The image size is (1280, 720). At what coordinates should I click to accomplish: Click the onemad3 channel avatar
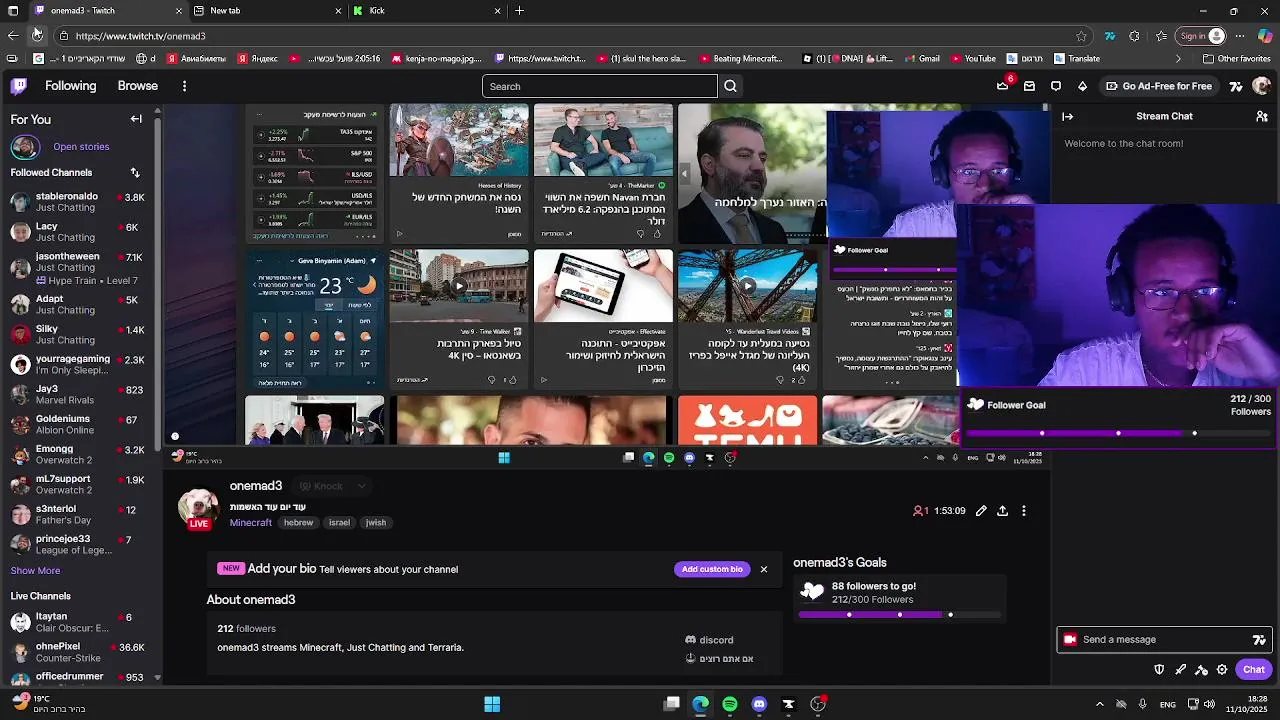click(x=198, y=506)
